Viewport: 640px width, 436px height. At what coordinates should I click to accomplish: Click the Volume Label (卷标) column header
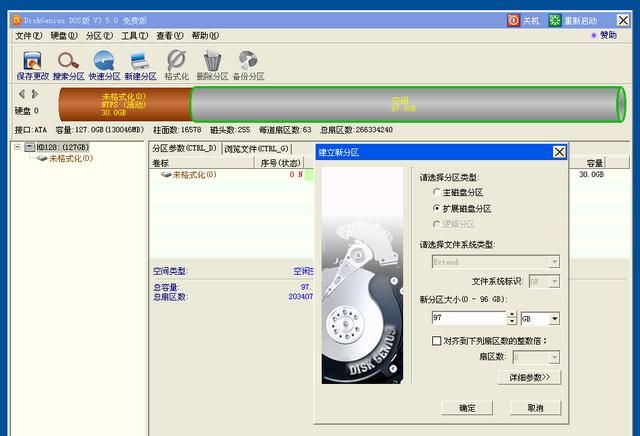click(x=202, y=163)
